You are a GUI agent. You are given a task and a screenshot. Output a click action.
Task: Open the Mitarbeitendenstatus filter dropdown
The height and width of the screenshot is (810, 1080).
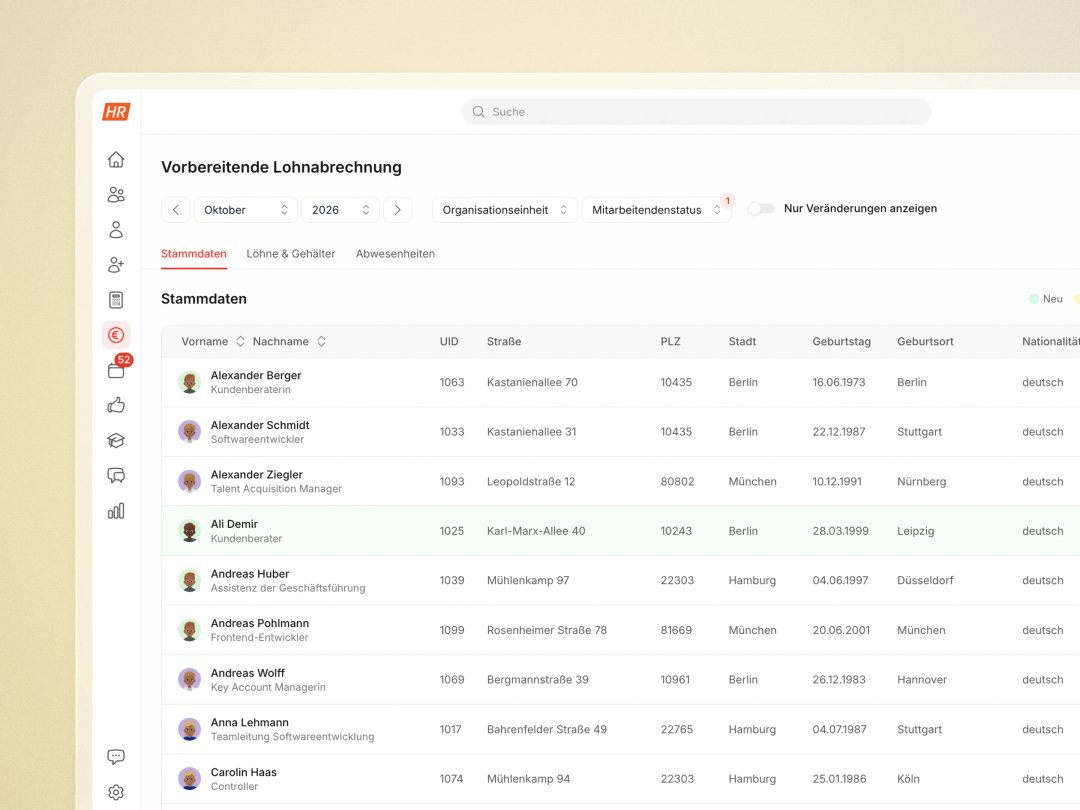(x=656, y=209)
